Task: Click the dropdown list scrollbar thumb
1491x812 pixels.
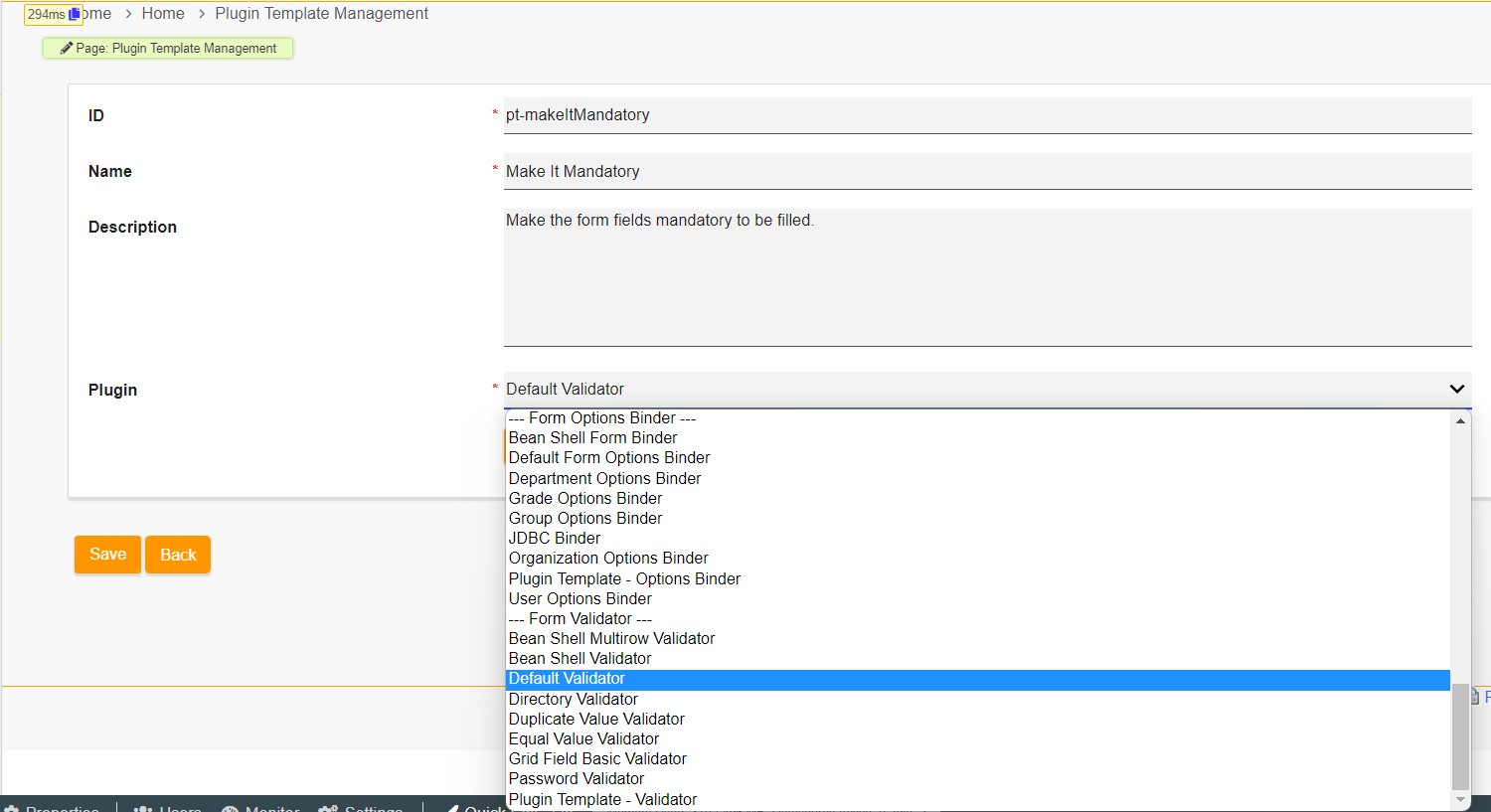Action: 1460,736
